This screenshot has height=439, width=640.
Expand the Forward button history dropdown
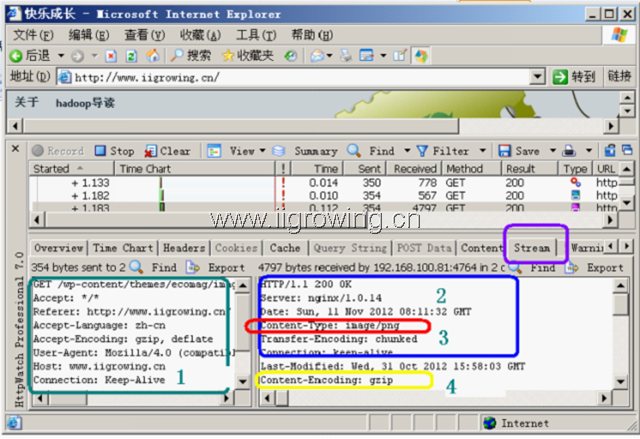[94, 56]
